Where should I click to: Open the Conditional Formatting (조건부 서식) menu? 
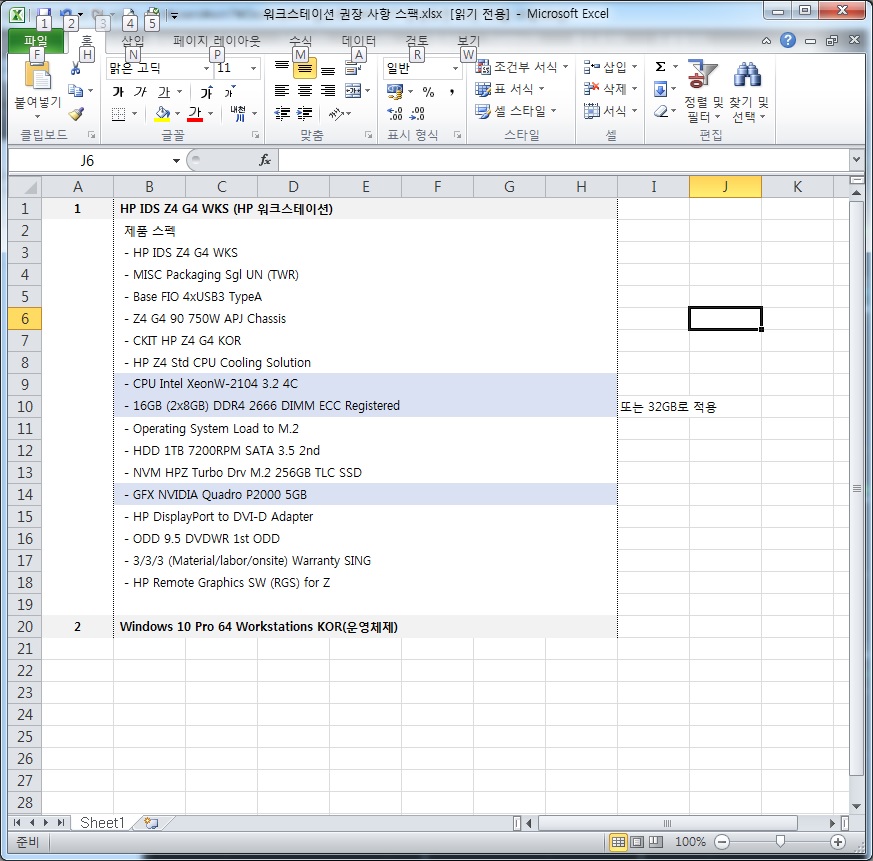tap(522, 67)
